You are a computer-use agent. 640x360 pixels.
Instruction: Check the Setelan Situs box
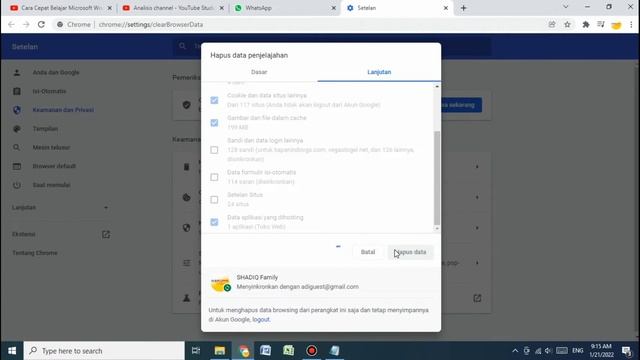(x=214, y=200)
